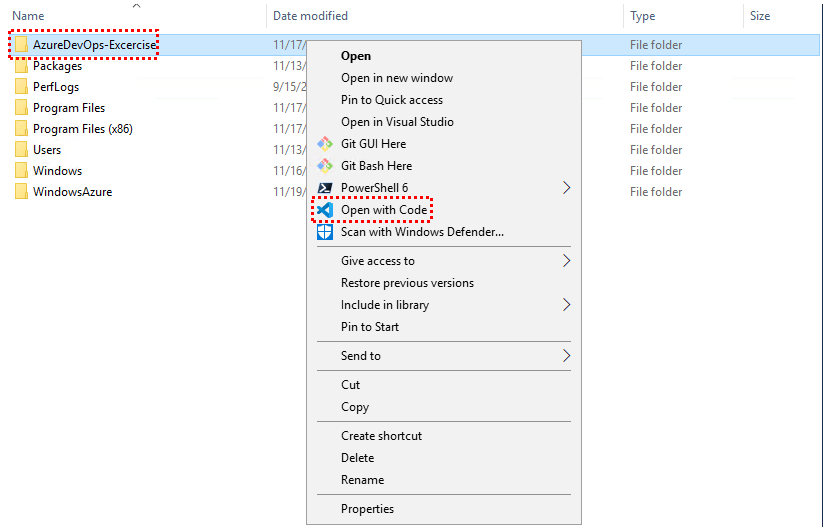The width and height of the screenshot is (827, 532).
Task: Click the date cell in PerfLogs row
Action: tap(289, 87)
